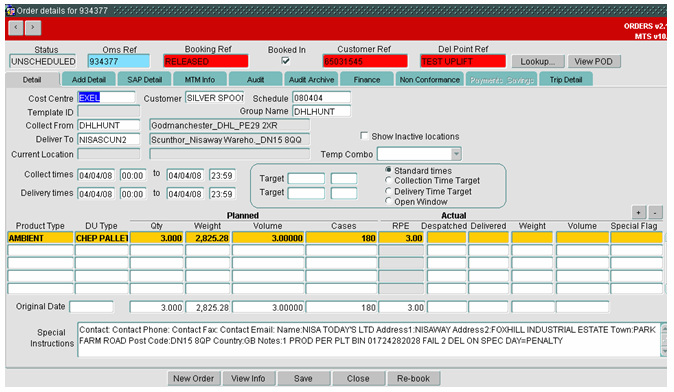Go to previous order using back arrow

click(16, 28)
